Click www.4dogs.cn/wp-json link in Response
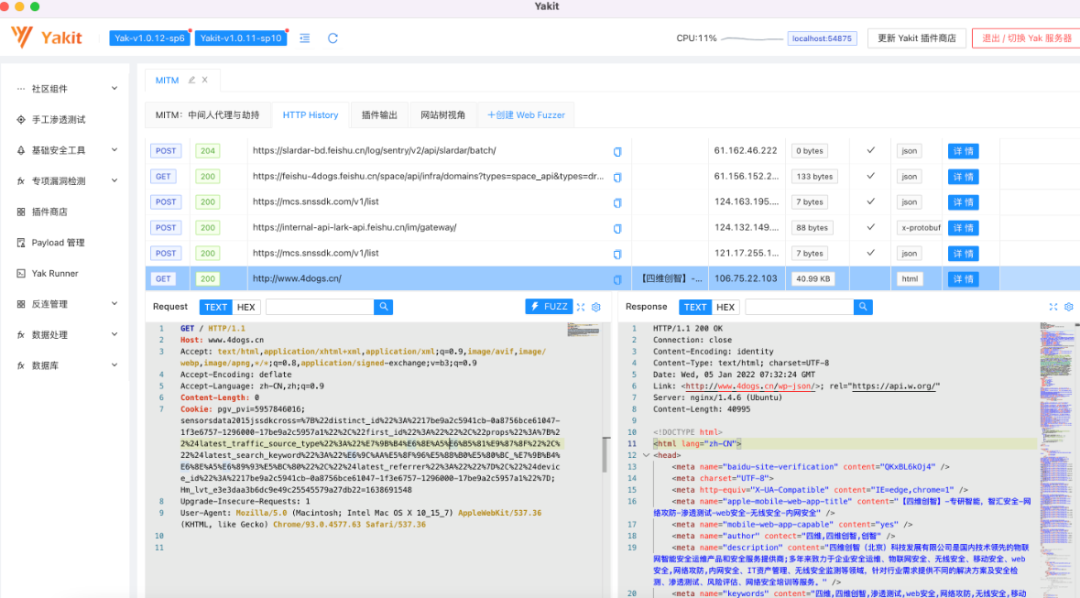The height and width of the screenshot is (598, 1080). 750,386
